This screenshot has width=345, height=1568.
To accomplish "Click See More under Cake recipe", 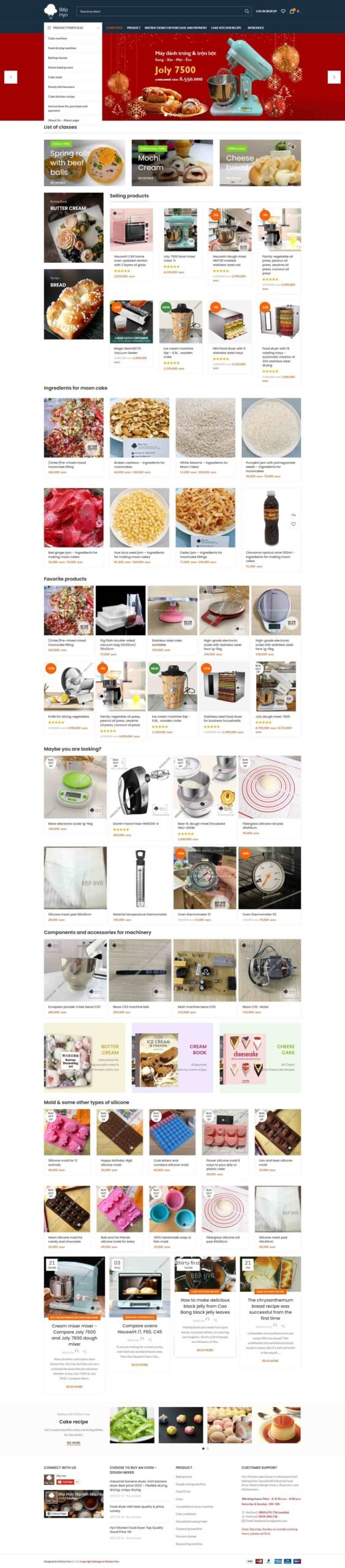I will [x=74, y=1442].
